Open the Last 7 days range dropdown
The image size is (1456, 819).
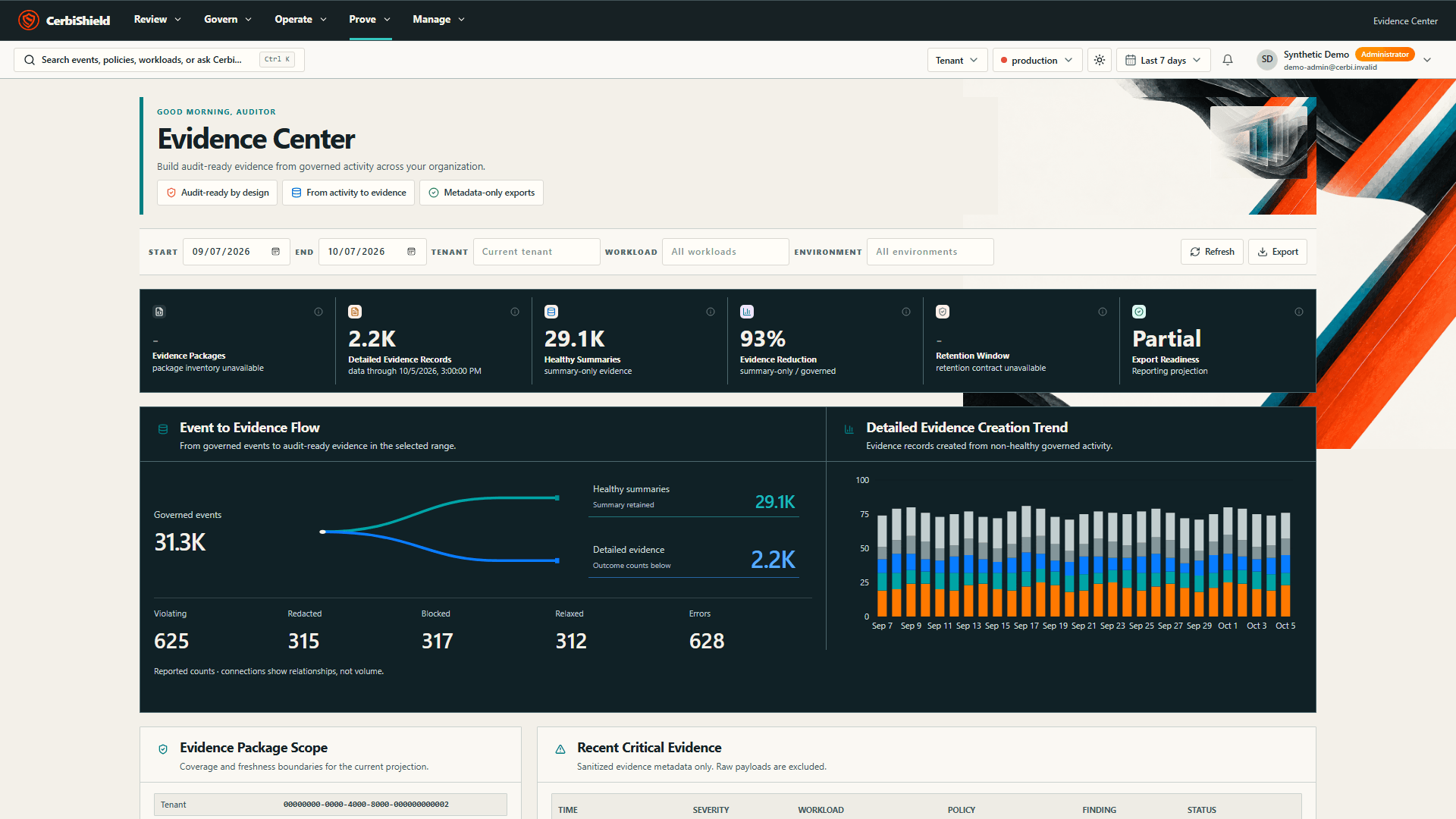[1163, 60]
